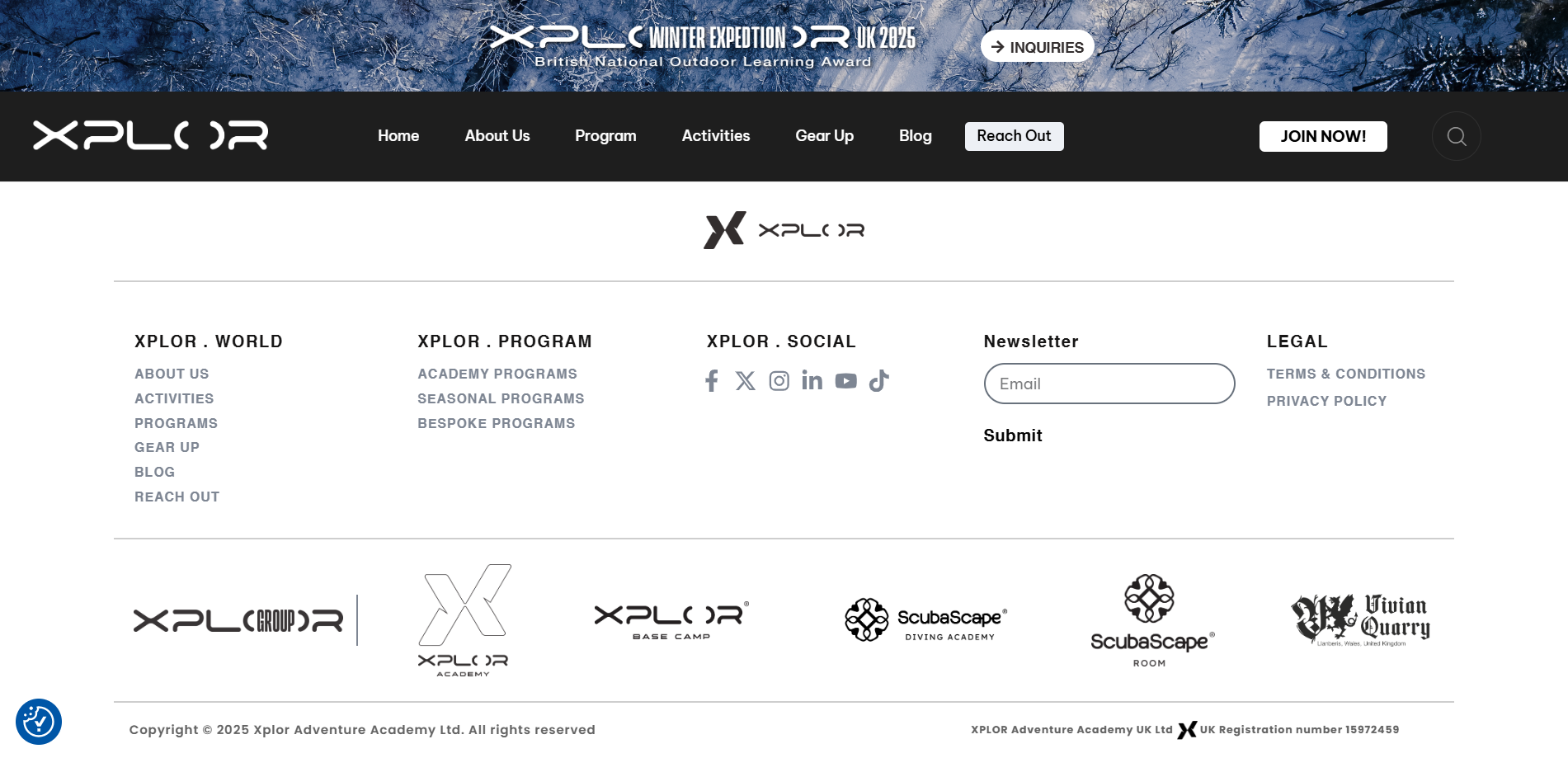The width and height of the screenshot is (1568, 758).
Task: Click the search magnifier icon in header
Action: [1456, 136]
